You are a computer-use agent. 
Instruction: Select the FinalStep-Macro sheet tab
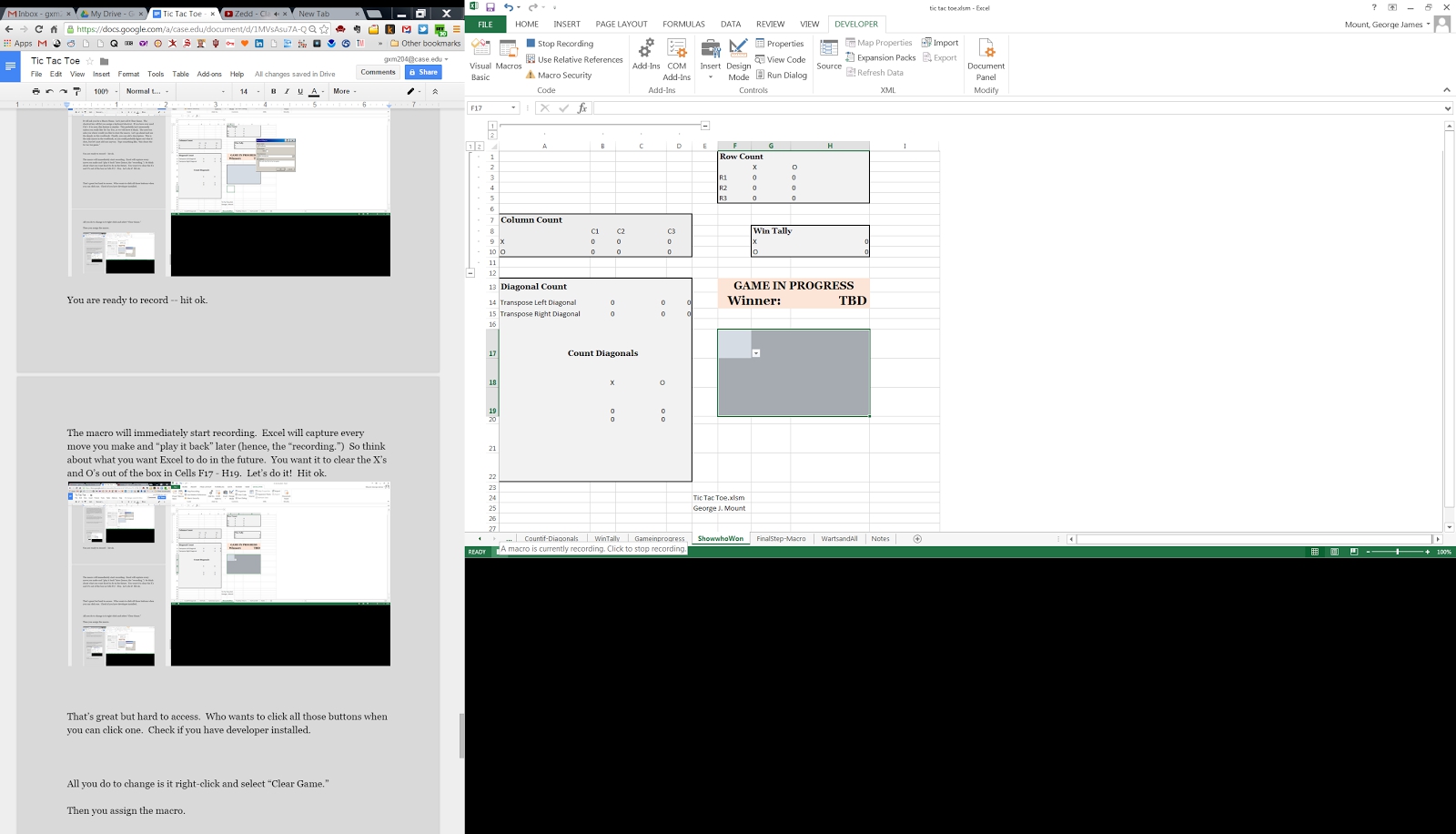[x=781, y=539]
